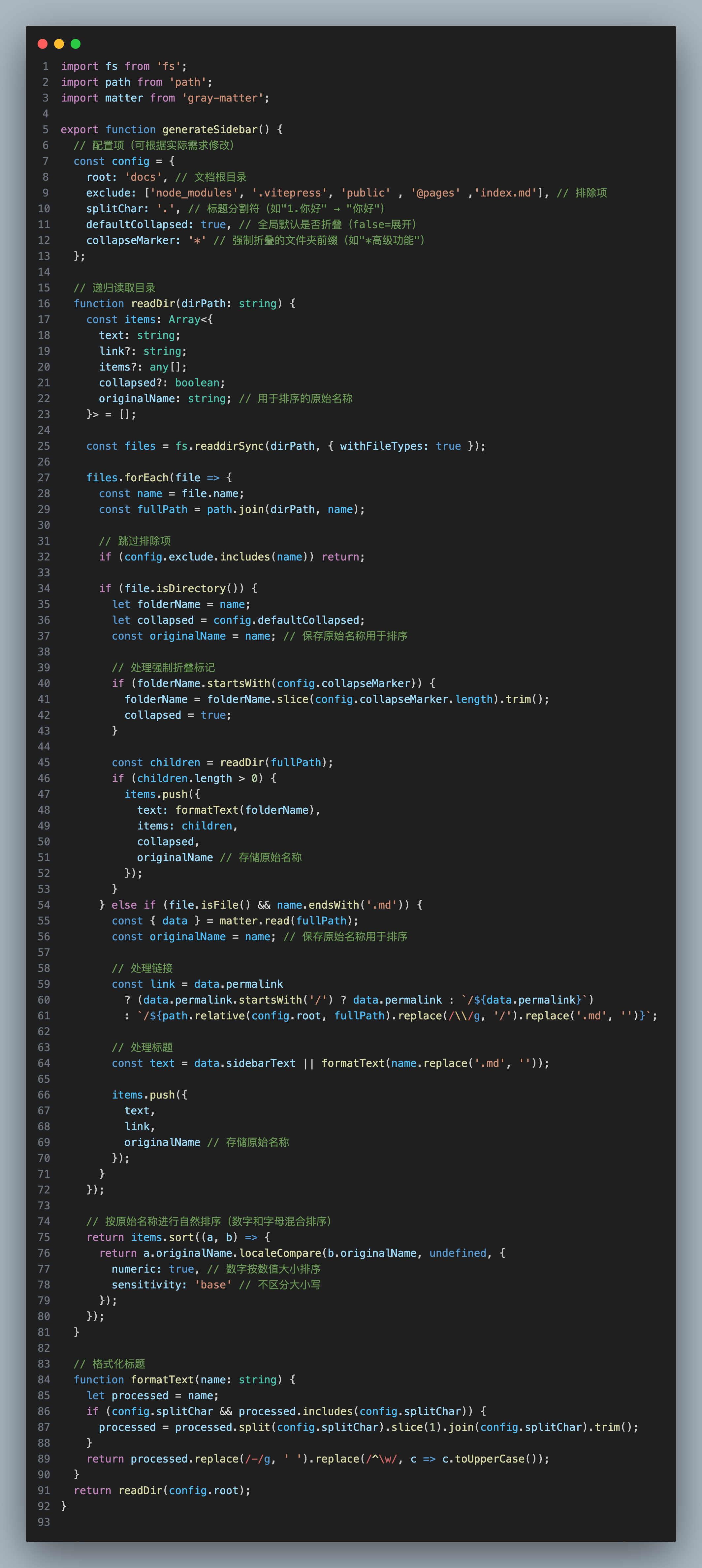Image resolution: width=702 pixels, height=1568 pixels.
Task: Click line number 91 in gutter
Action: pos(44,1491)
